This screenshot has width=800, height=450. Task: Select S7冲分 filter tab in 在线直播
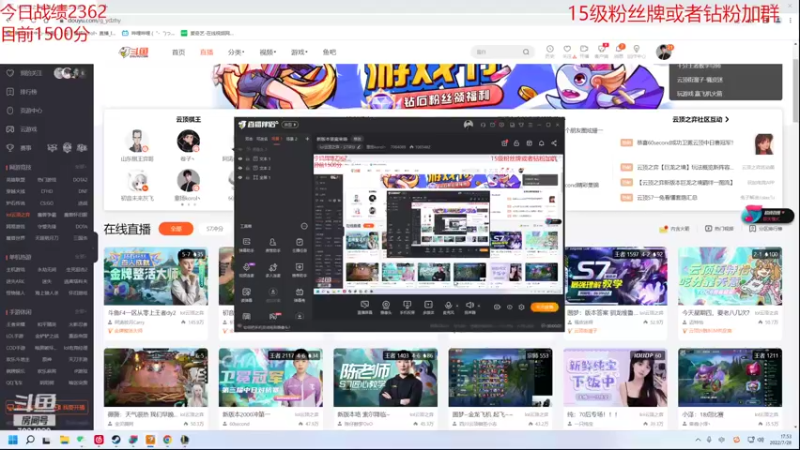point(215,229)
